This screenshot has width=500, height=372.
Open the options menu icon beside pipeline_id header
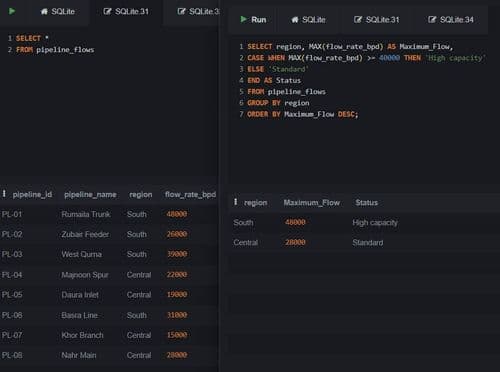[x=4, y=194]
